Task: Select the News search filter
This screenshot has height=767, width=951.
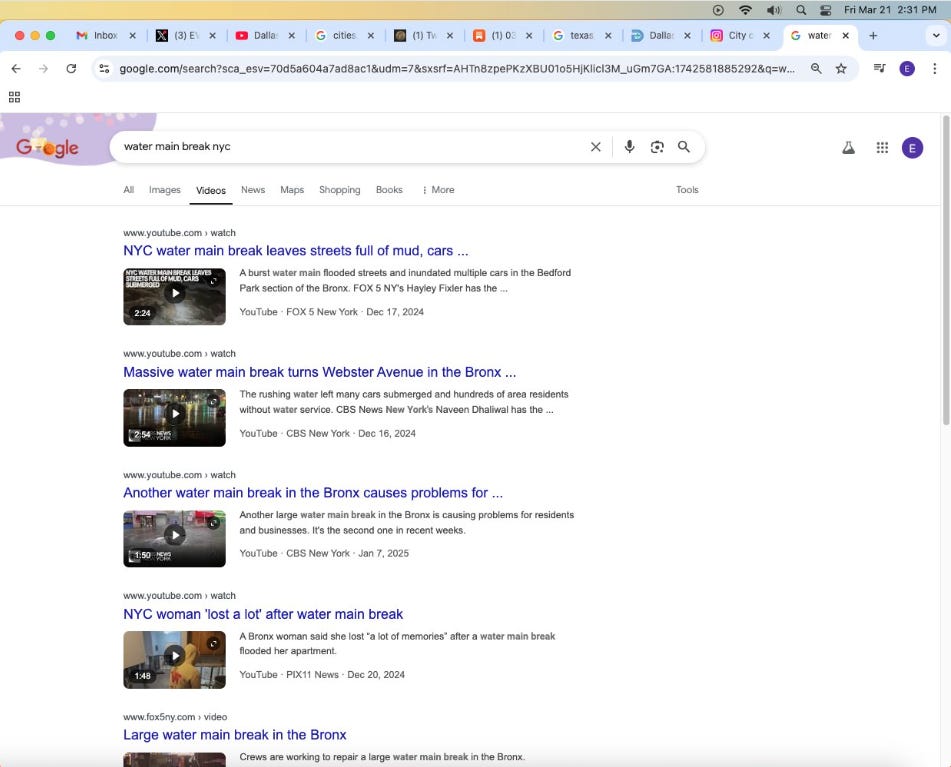Action: tap(253, 190)
